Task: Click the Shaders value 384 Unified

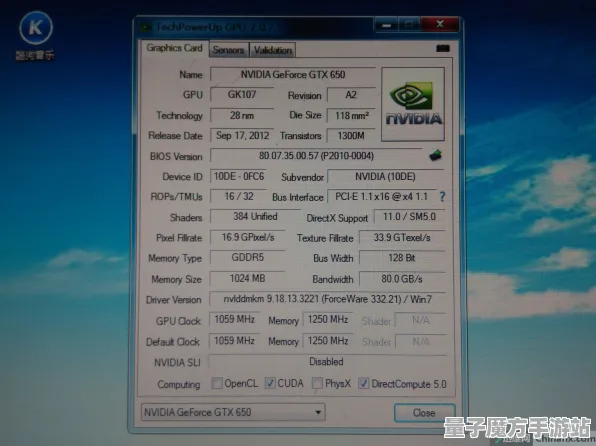Action: 255,216
